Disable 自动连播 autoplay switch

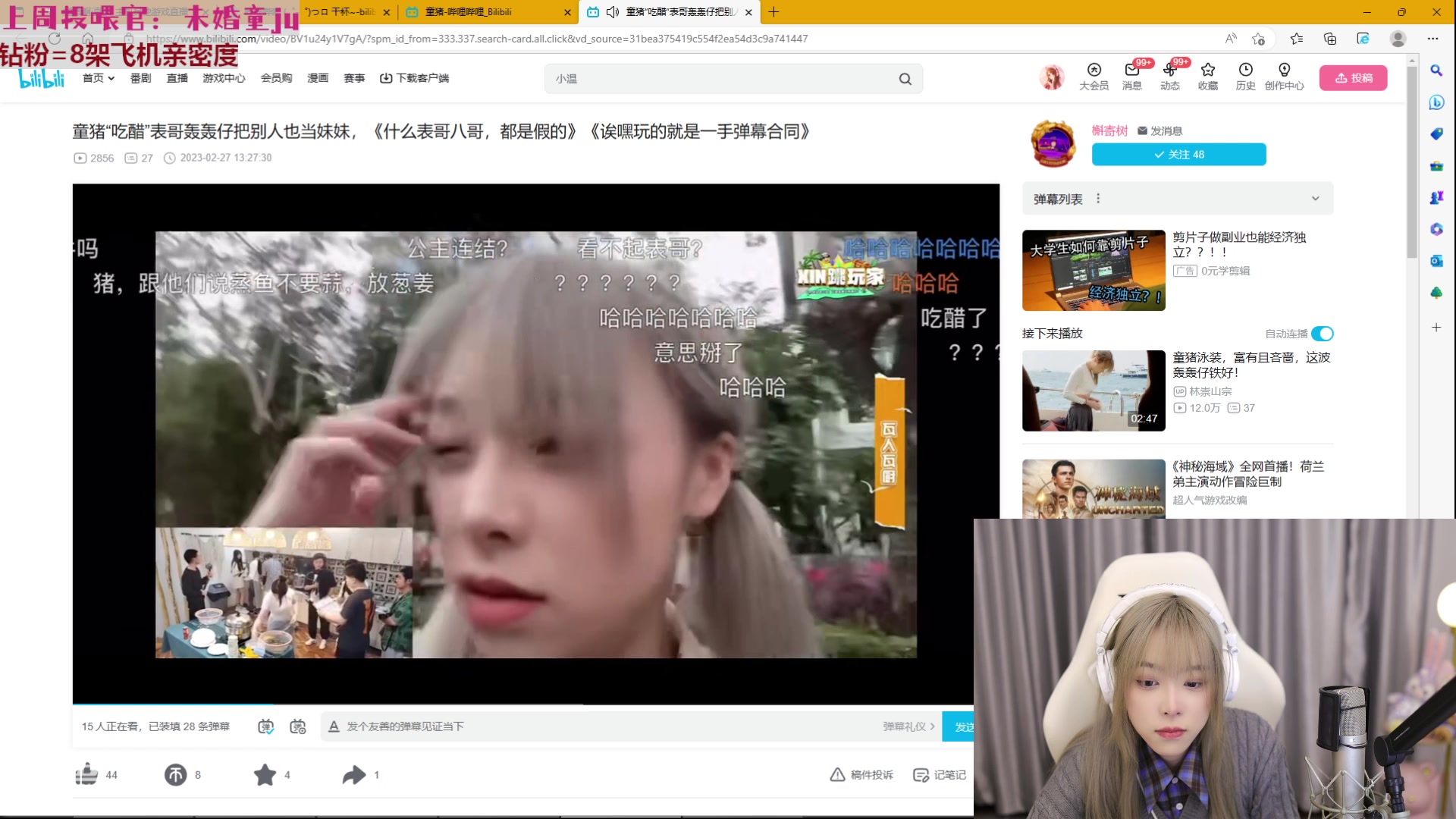(1322, 333)
